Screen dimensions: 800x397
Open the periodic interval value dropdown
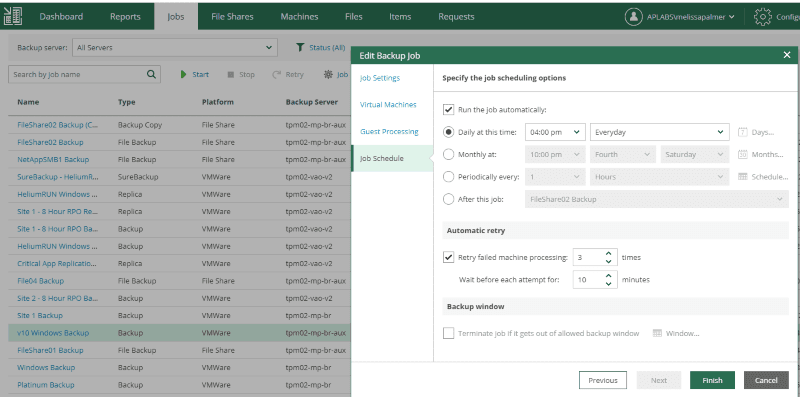coord(555,177)
